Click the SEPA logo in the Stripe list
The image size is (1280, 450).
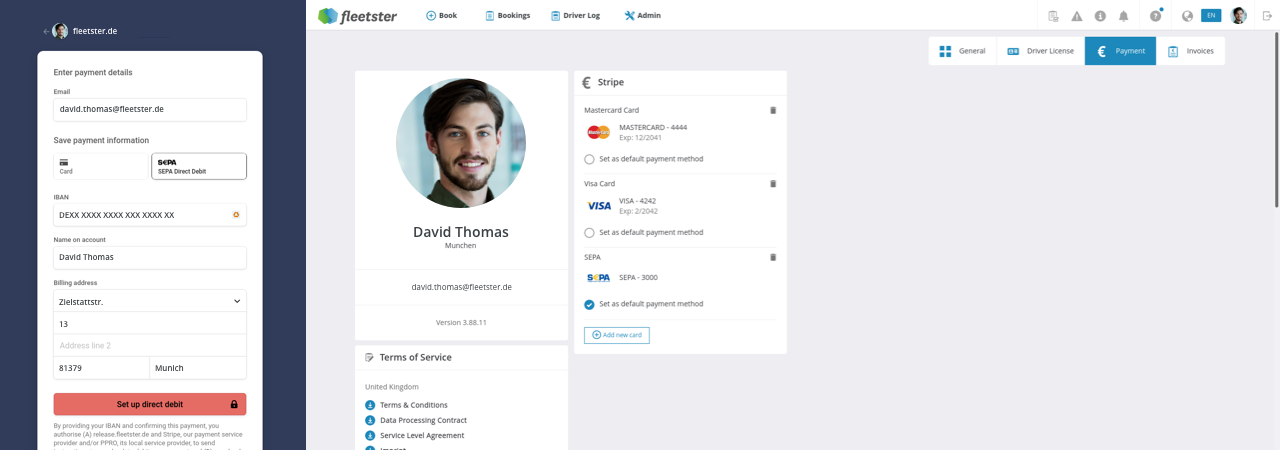598,278
